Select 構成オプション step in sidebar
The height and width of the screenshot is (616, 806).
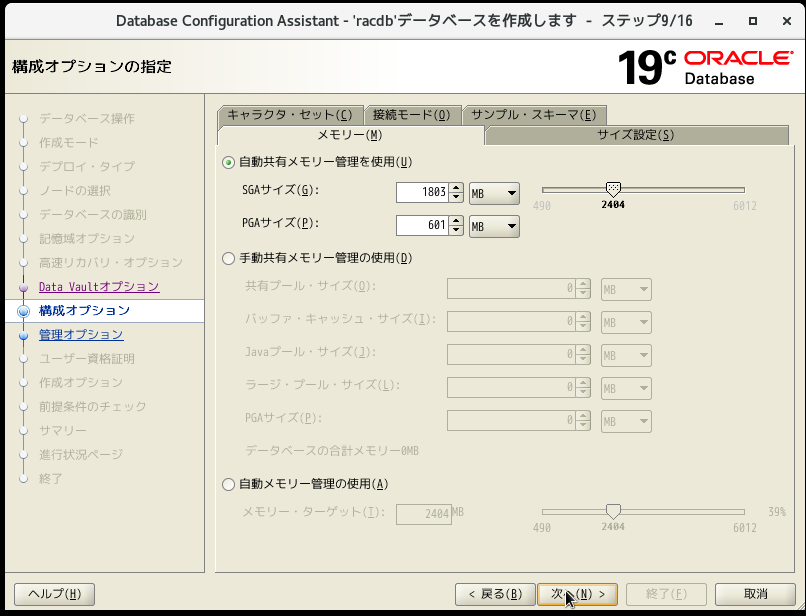(84, 311)
